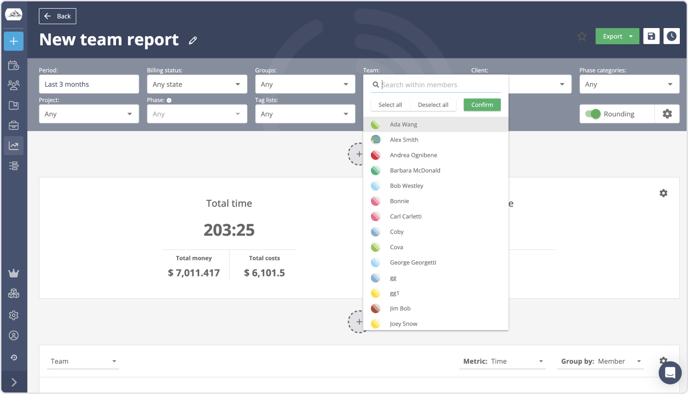
Task: Mark report as favorite with star icon
Action: tap(582, 36)
